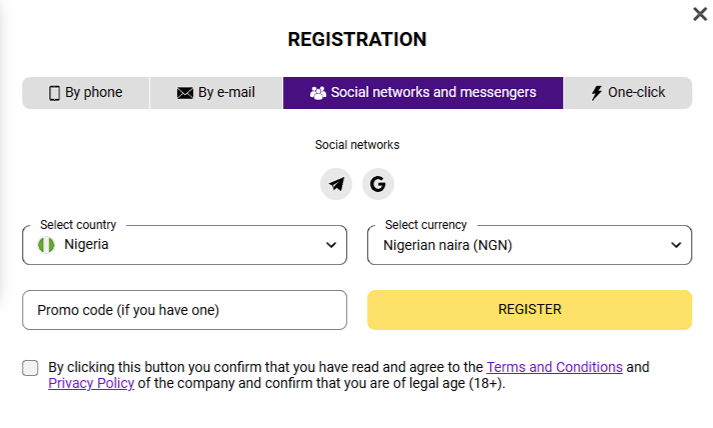Click the Promo code input field
This screenshot has height=428, width=713.
184,310
